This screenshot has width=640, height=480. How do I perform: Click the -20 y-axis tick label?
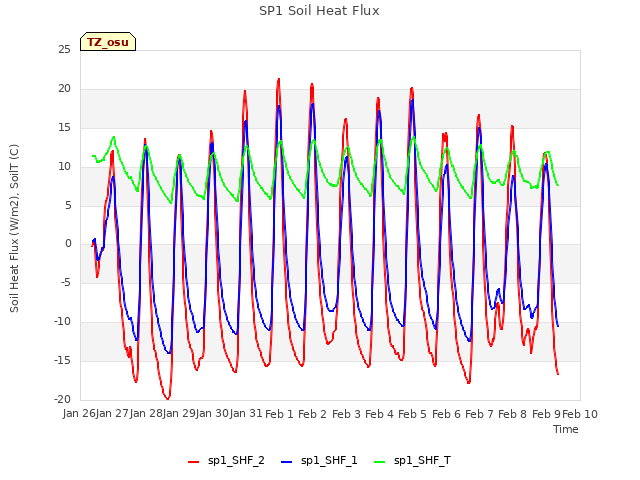(x=62, y=400)
